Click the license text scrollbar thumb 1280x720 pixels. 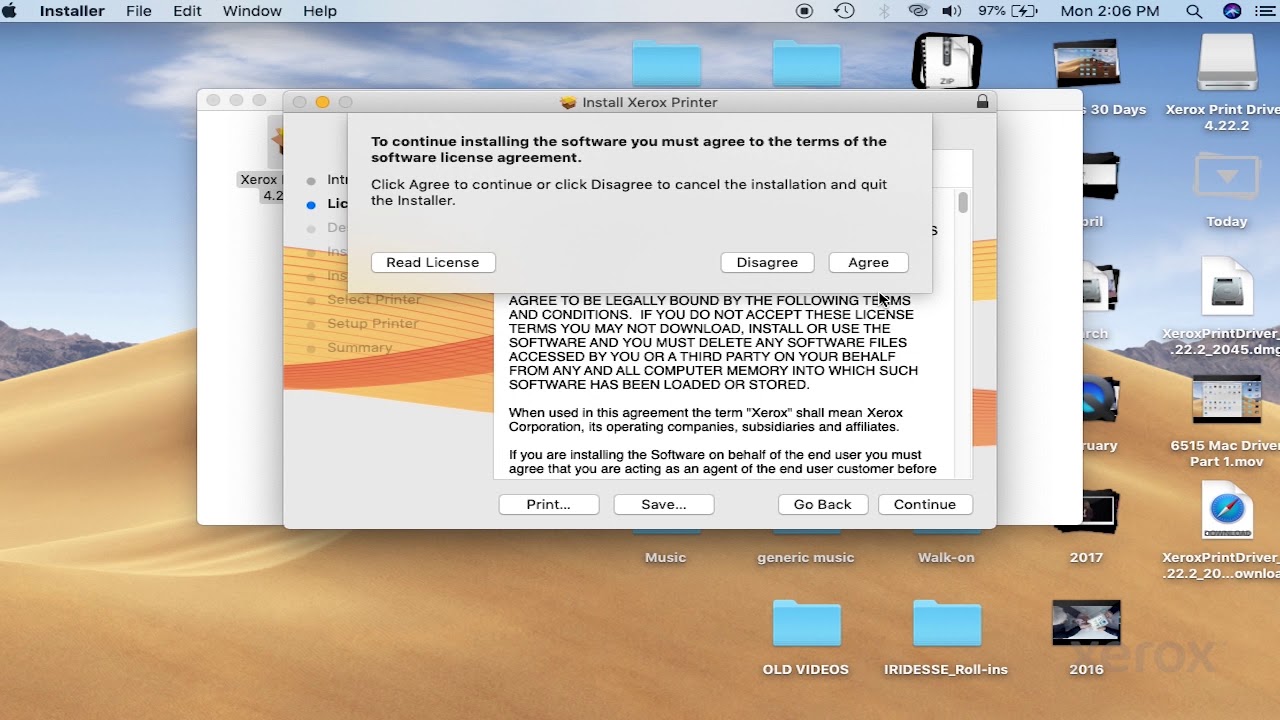963,203
